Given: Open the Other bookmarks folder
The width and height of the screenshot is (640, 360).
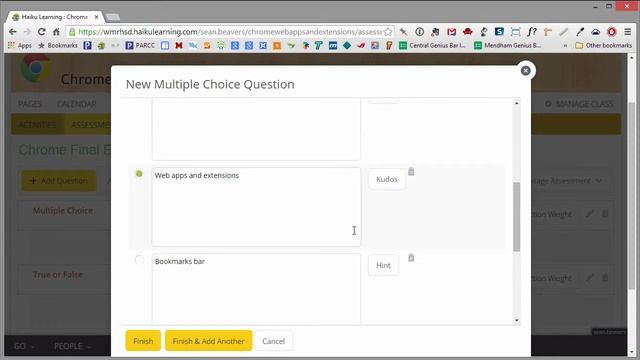Looking at the screenshot, I should (x=603, y=45).
